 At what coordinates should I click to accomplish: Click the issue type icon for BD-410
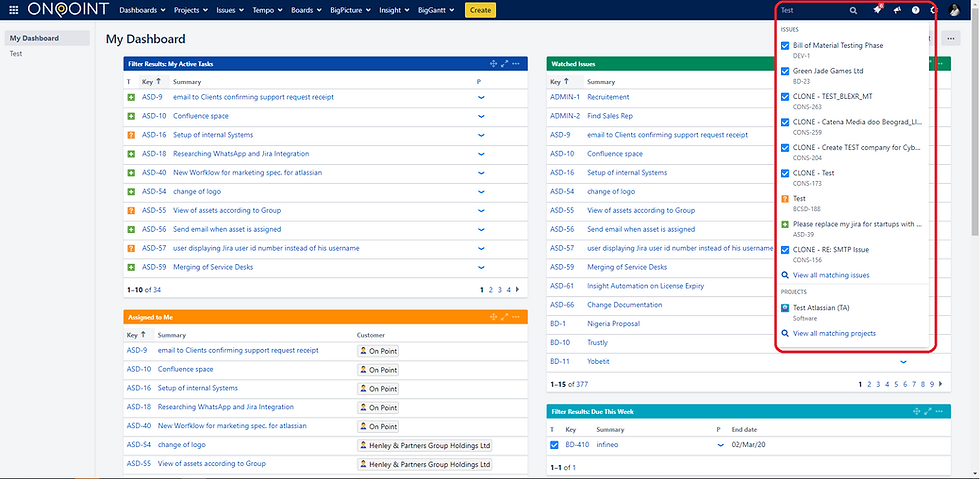click(x=554, y=445)
